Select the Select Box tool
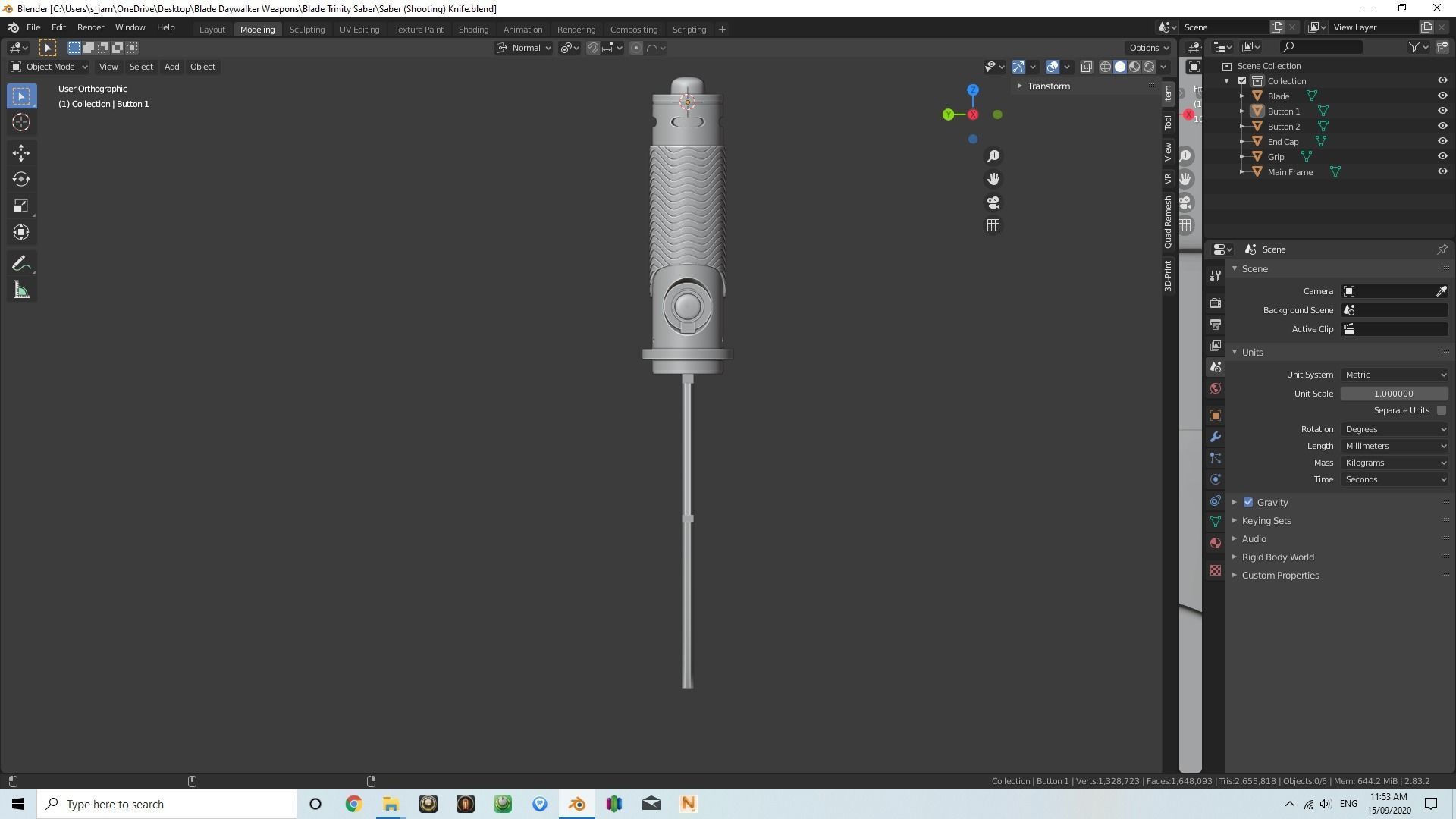1456x819 pixels. (21, 96)
